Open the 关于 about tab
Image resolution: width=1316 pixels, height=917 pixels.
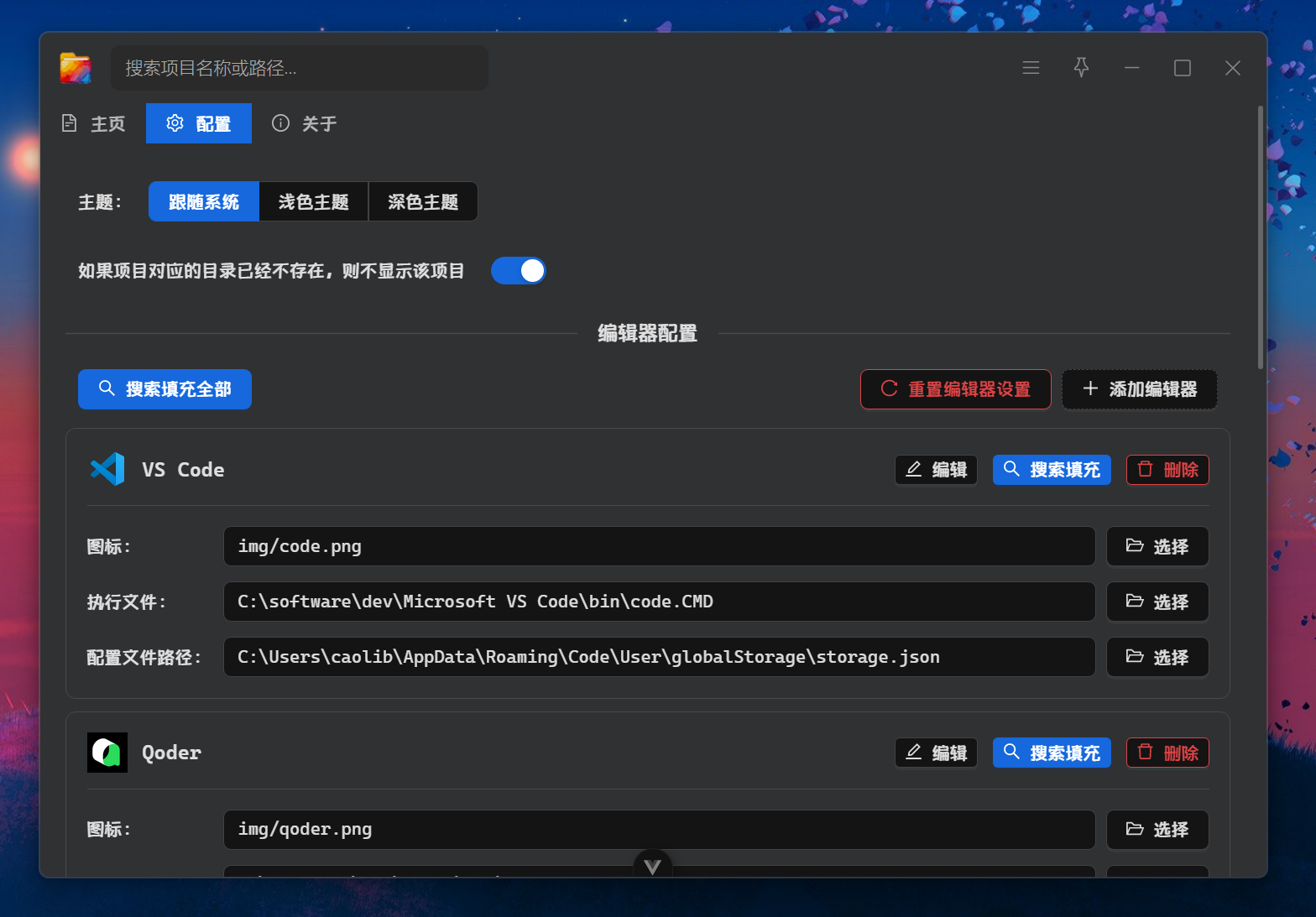304,124
